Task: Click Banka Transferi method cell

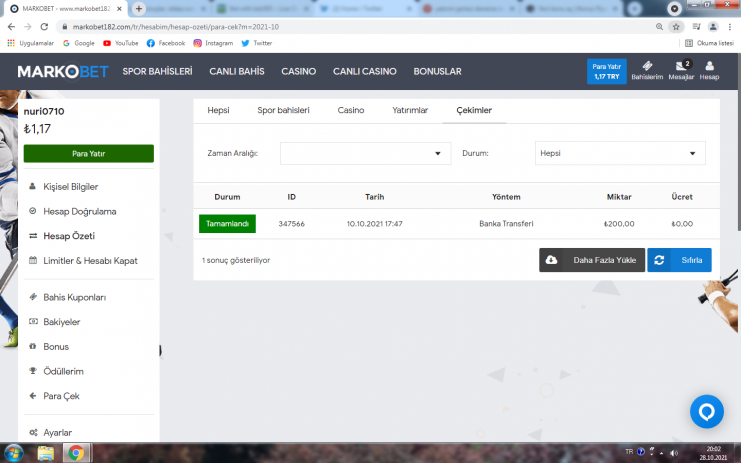Action: pos(506,223)
